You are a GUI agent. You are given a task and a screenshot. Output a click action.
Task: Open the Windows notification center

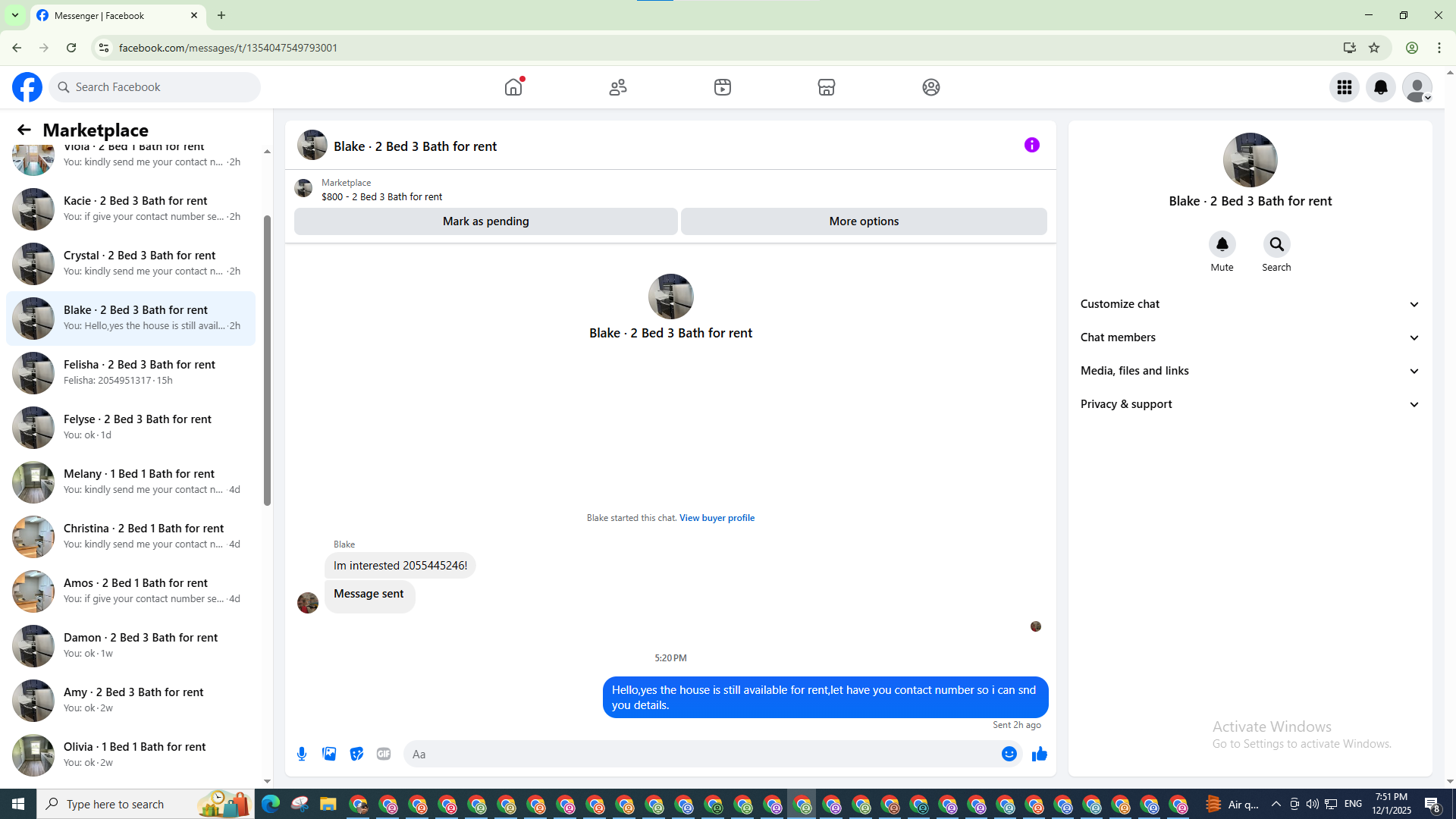click(x=1432, y=804)
